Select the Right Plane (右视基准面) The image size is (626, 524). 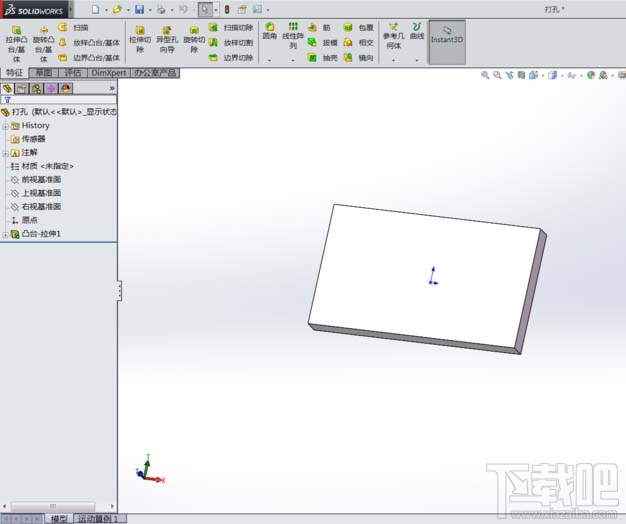click(36, 207)
